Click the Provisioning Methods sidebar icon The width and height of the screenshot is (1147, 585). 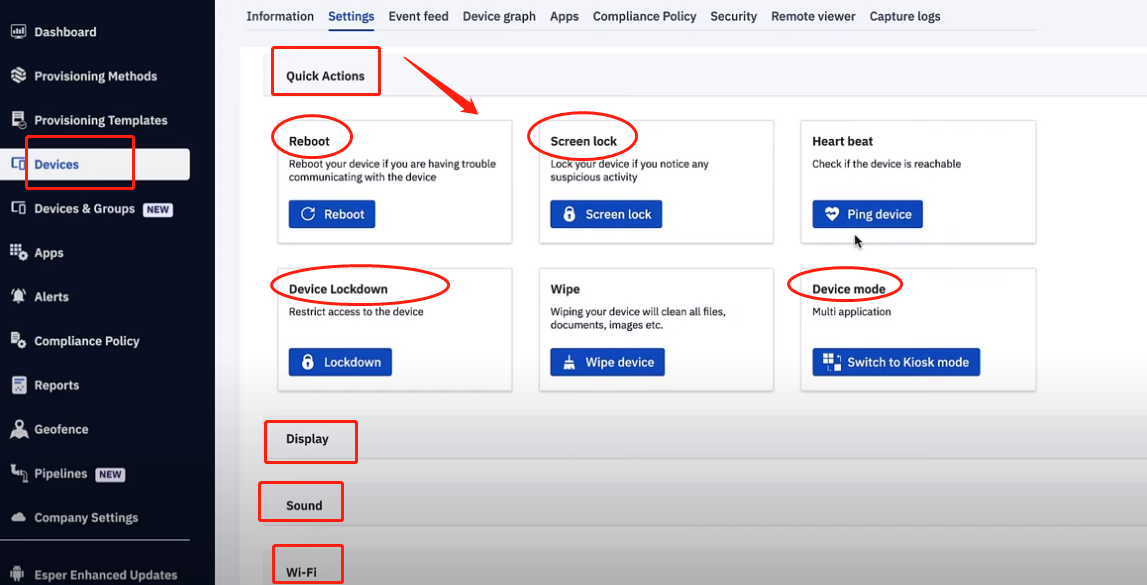point(18,76)
